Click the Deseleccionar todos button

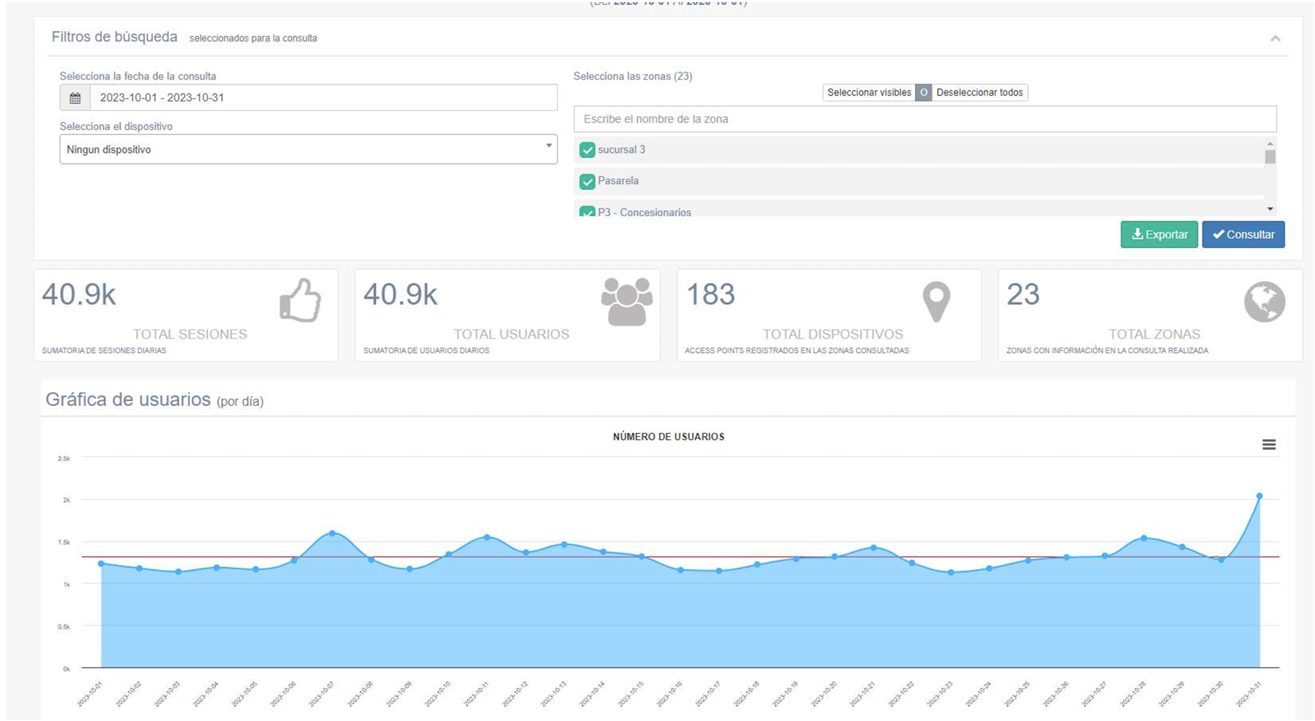979,92
